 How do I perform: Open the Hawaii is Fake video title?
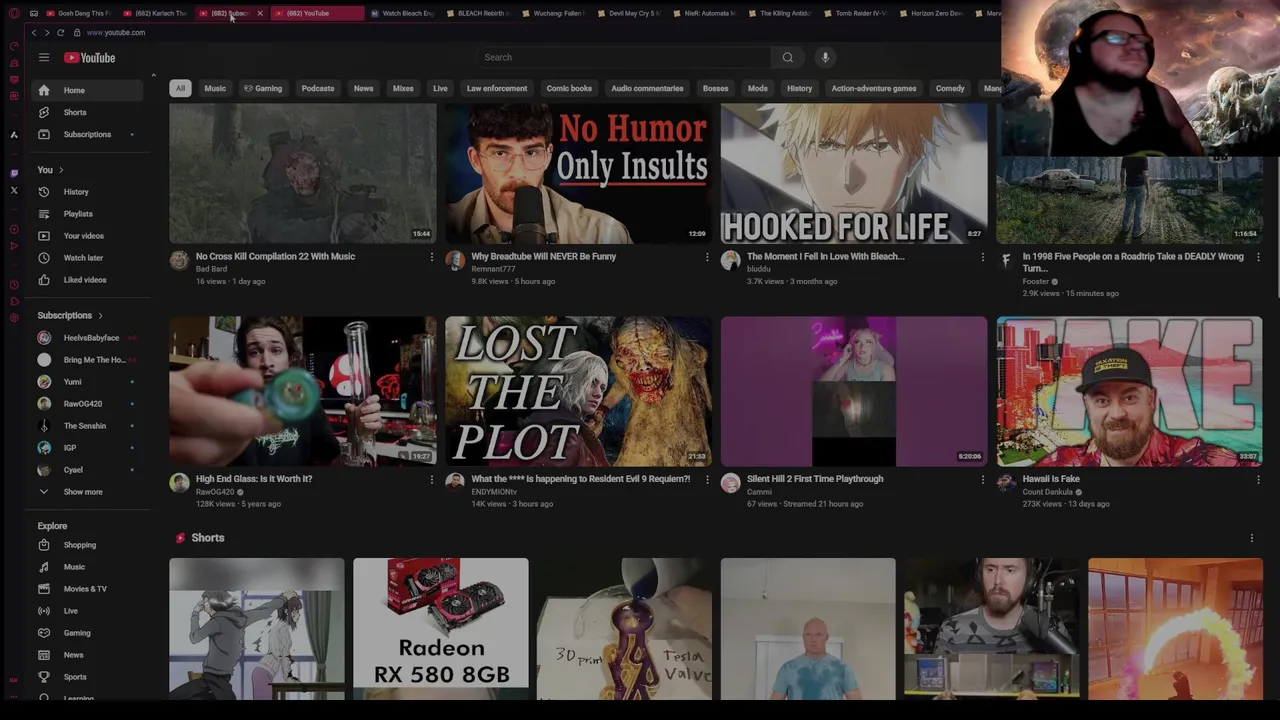coord(1051,479)
